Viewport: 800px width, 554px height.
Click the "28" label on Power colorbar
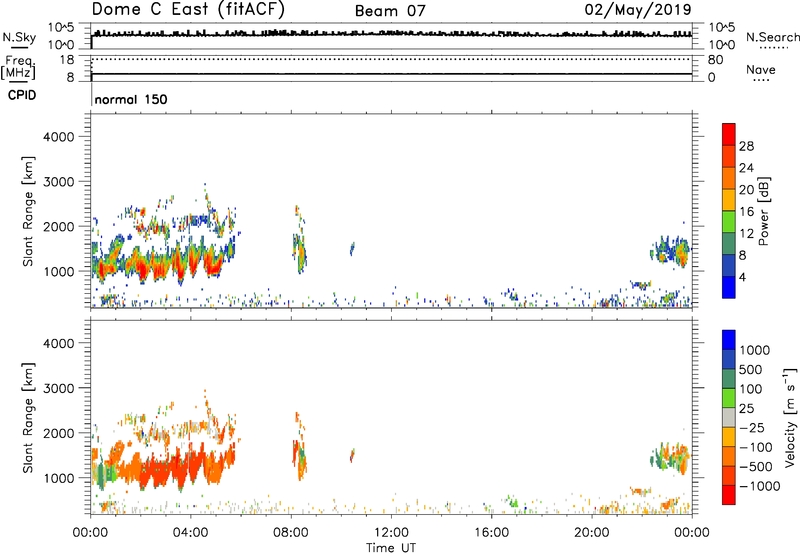(x=746, y=146)
